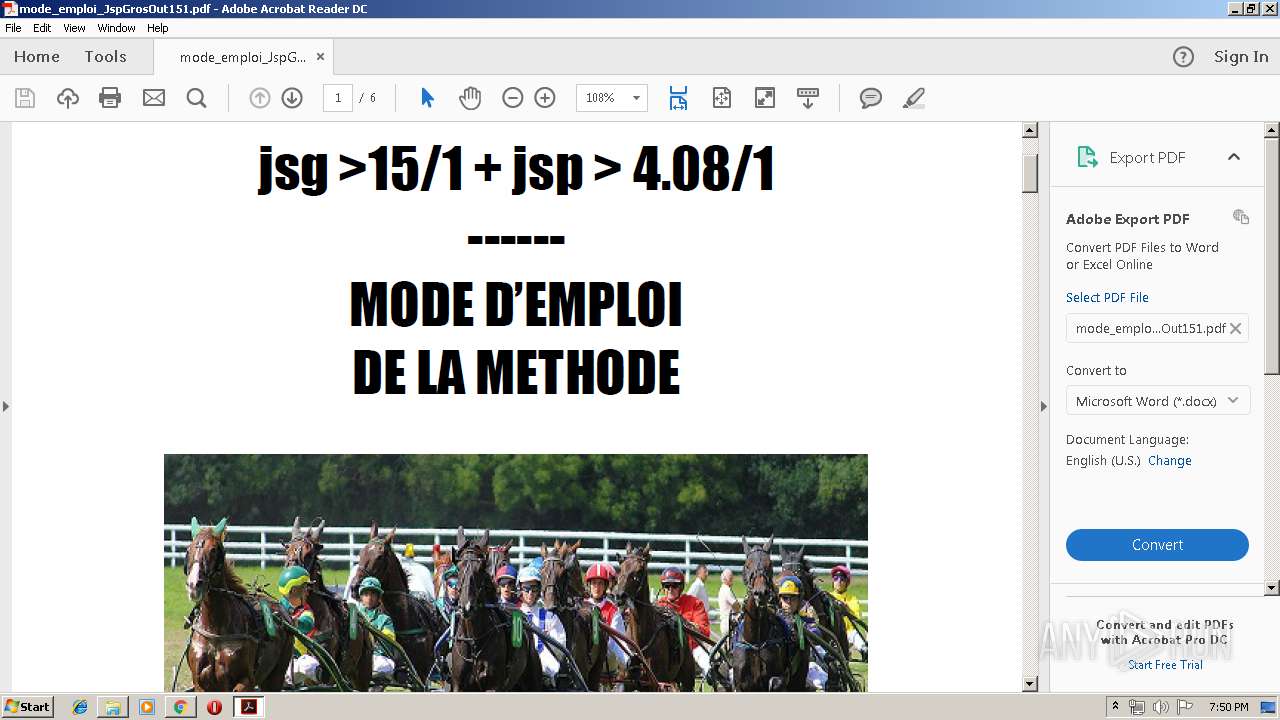Click the Export PDF panel icon

tap(1086, 157)
